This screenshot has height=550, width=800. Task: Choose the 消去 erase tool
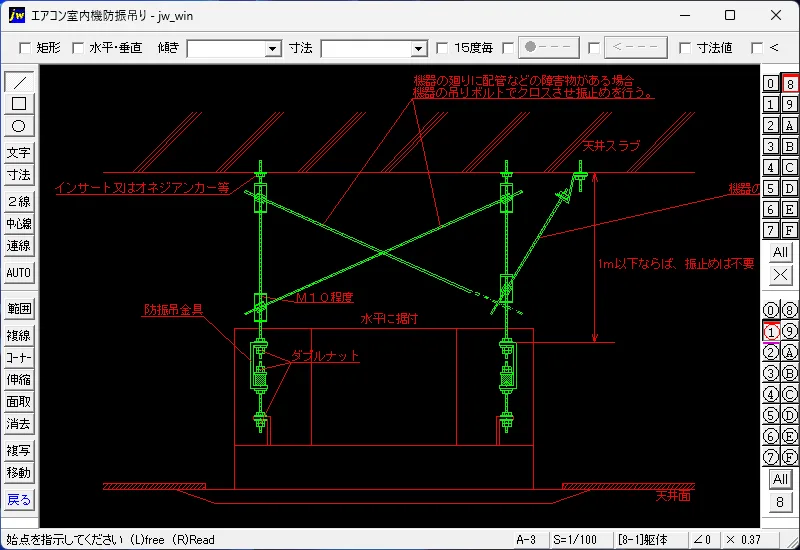click(x=19, y=424)
